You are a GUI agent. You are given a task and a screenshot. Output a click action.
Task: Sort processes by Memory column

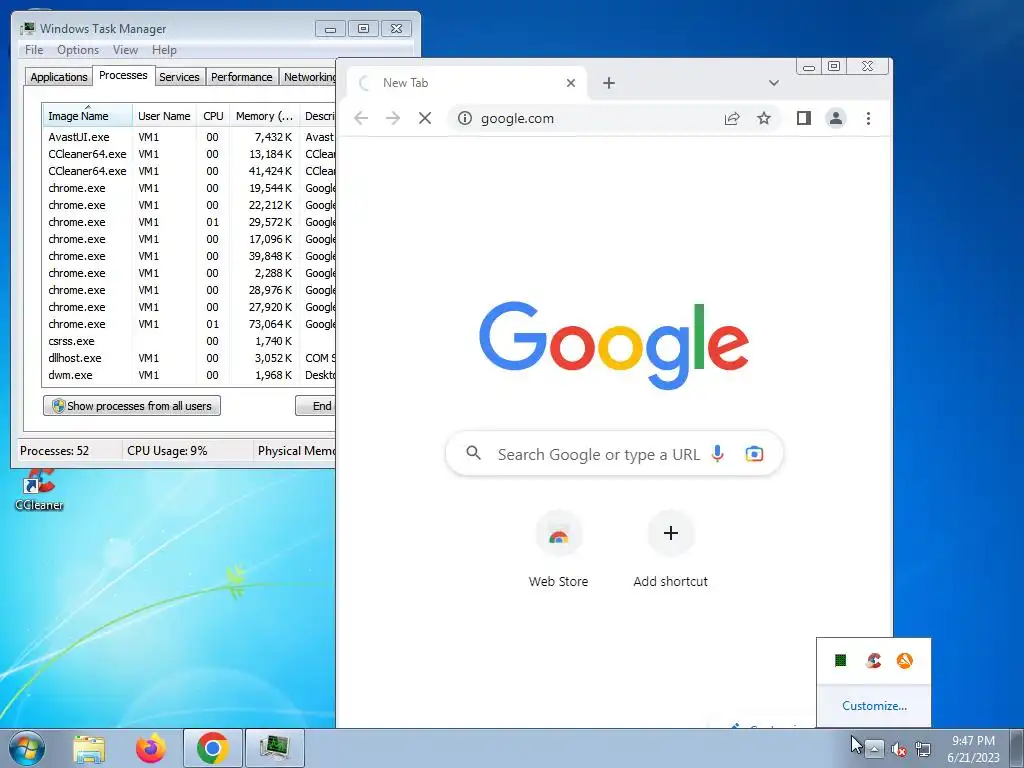point(264,116)
